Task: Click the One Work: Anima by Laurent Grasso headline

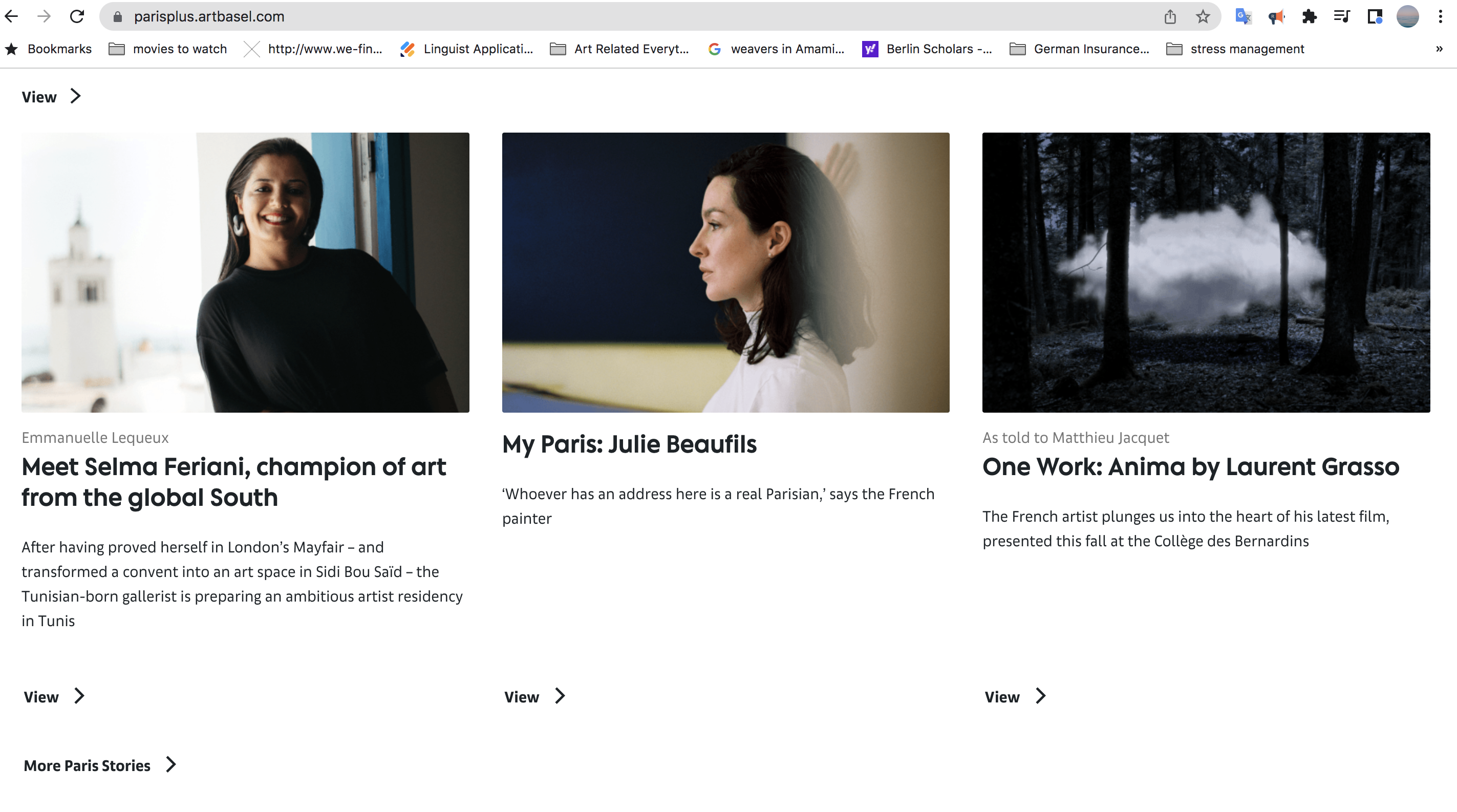Action: [x=1191, y=467]
